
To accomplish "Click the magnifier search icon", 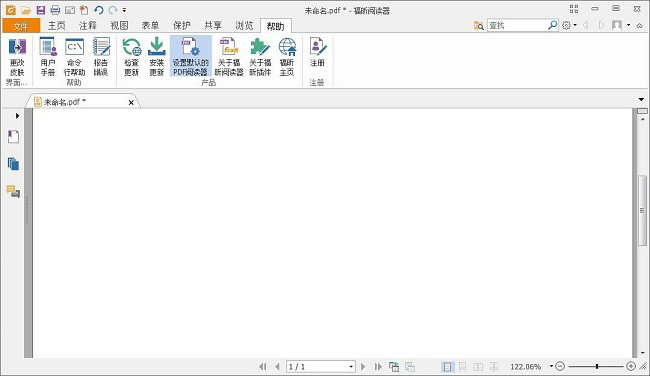I will click(553, 25).
